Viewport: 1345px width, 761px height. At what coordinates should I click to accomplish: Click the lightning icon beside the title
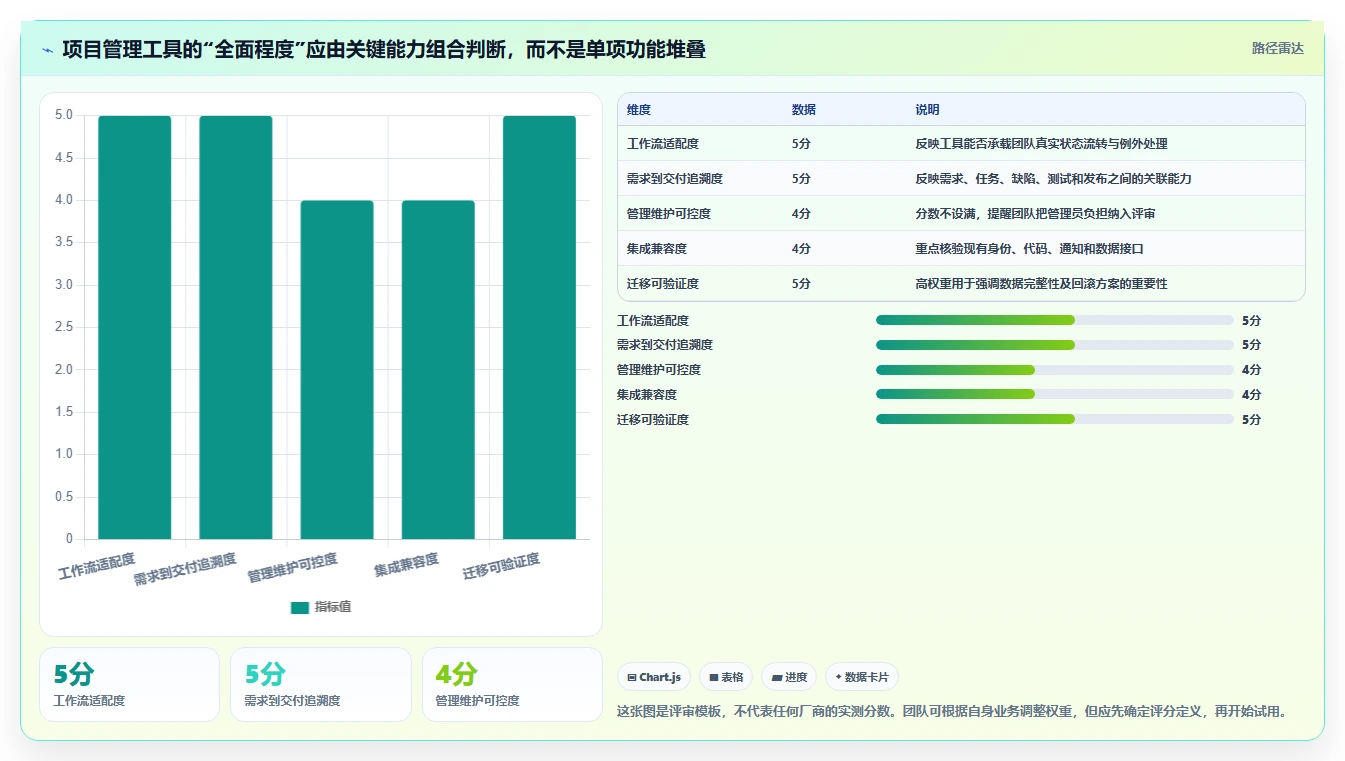click(47, 50)
